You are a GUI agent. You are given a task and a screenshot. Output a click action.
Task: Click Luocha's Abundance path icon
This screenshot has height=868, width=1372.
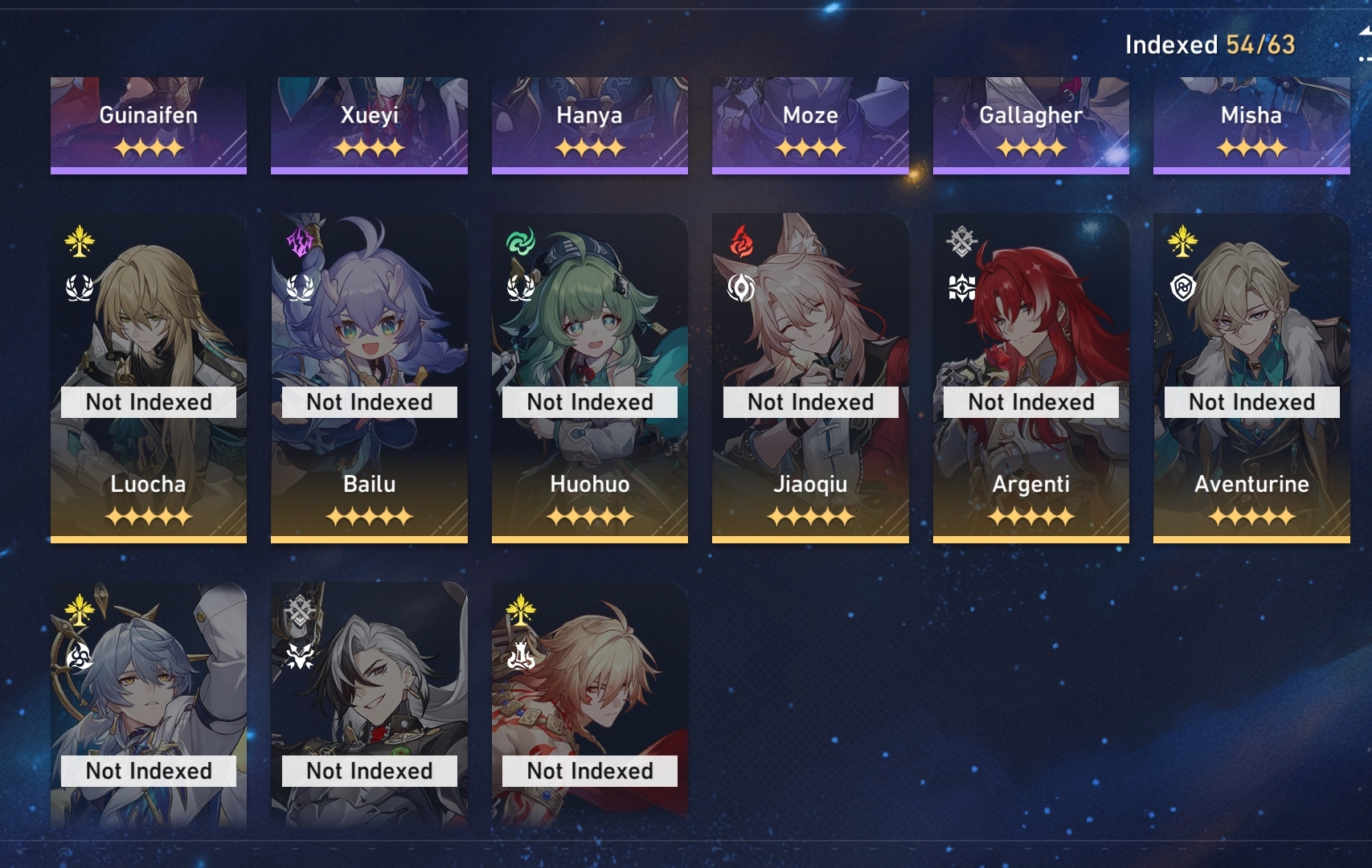(x=79, y=287)
